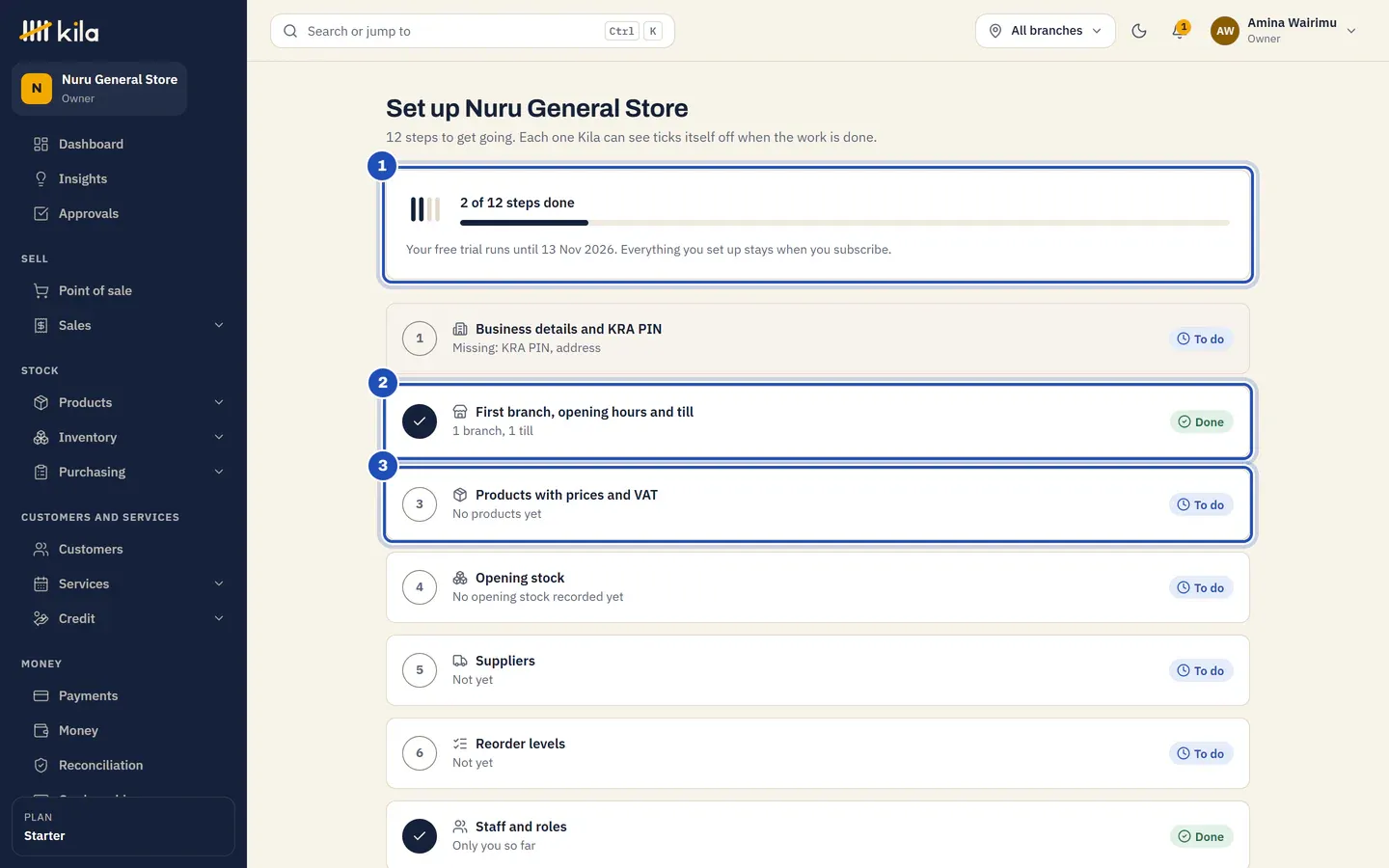The height and width of the screenshot is (868, 1389).
Task: Open the notifications bell
Action: [1179, 31]
